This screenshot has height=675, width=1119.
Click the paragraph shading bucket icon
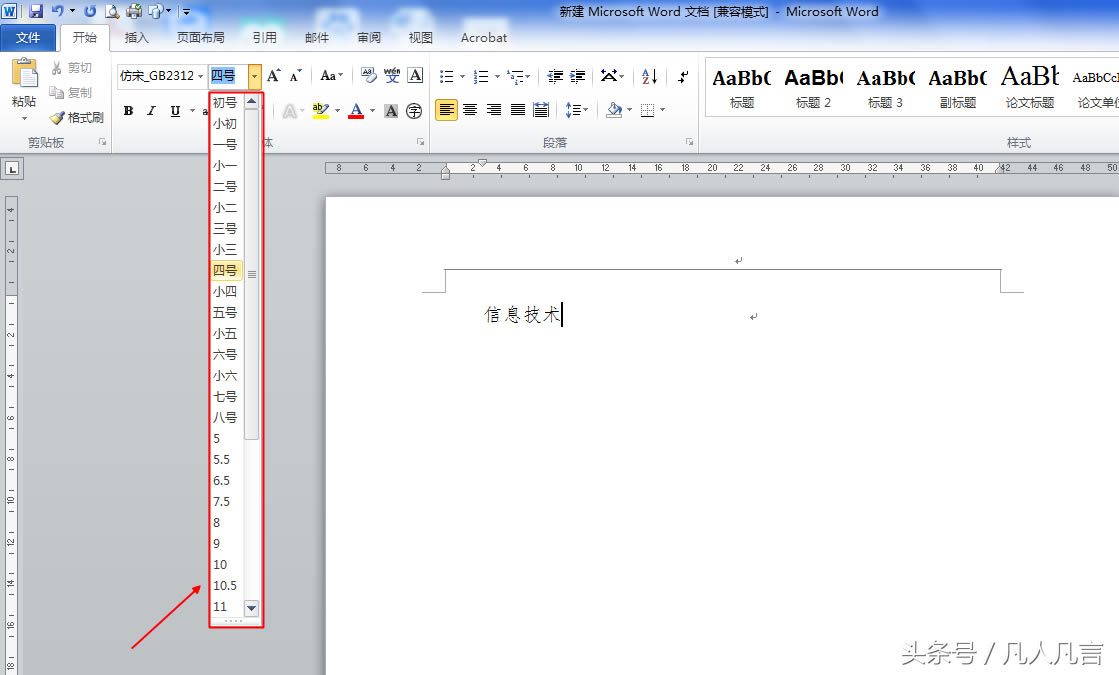614,110
